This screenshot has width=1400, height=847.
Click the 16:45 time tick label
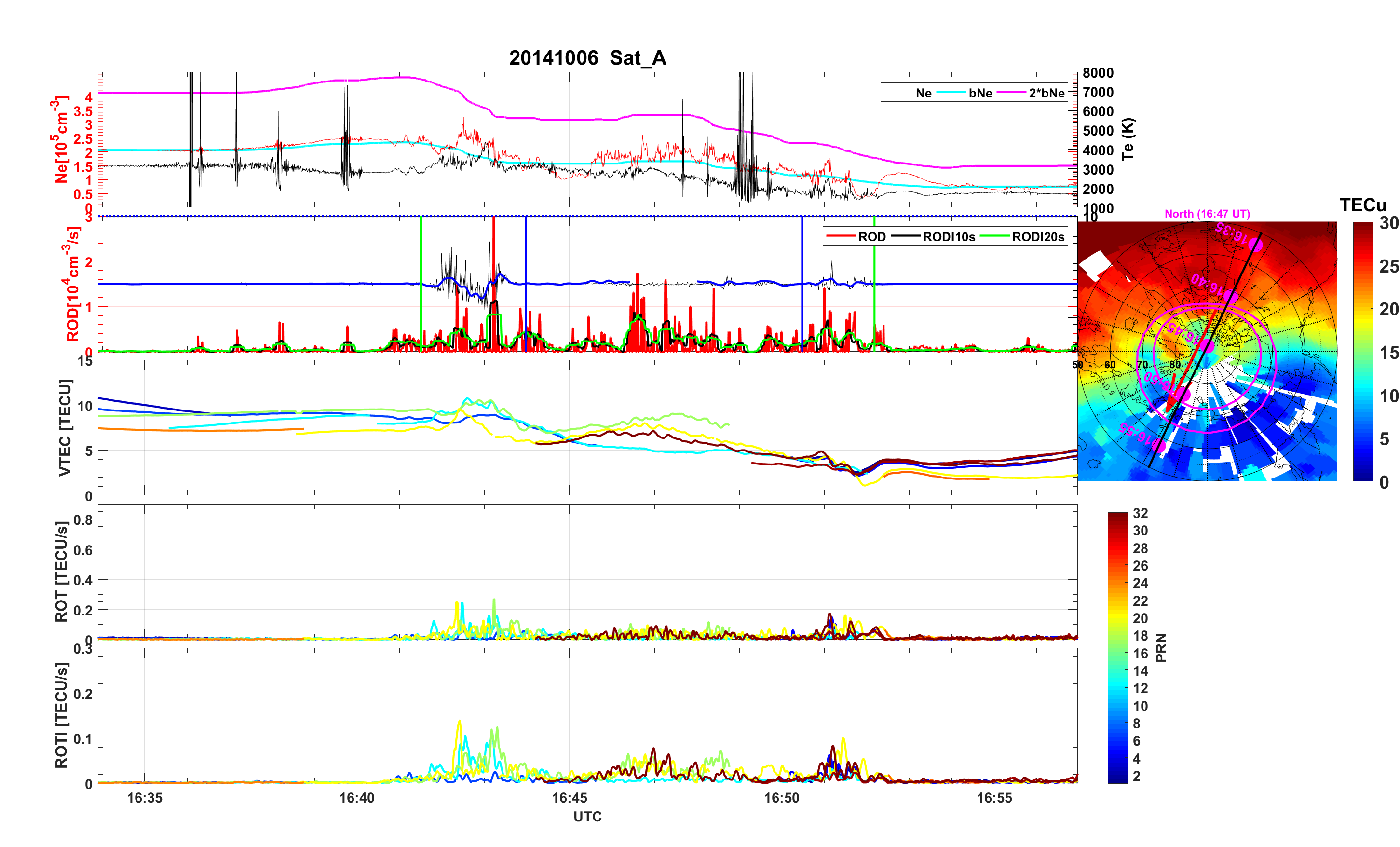[570, 797]
